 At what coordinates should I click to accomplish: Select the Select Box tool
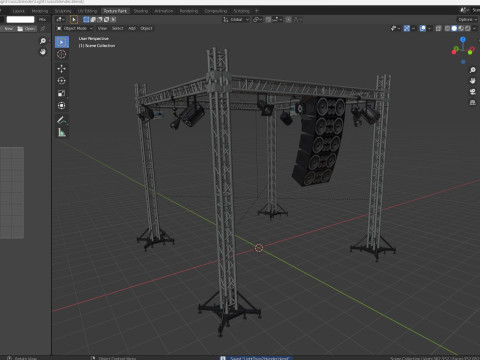[x=61, y=42]
